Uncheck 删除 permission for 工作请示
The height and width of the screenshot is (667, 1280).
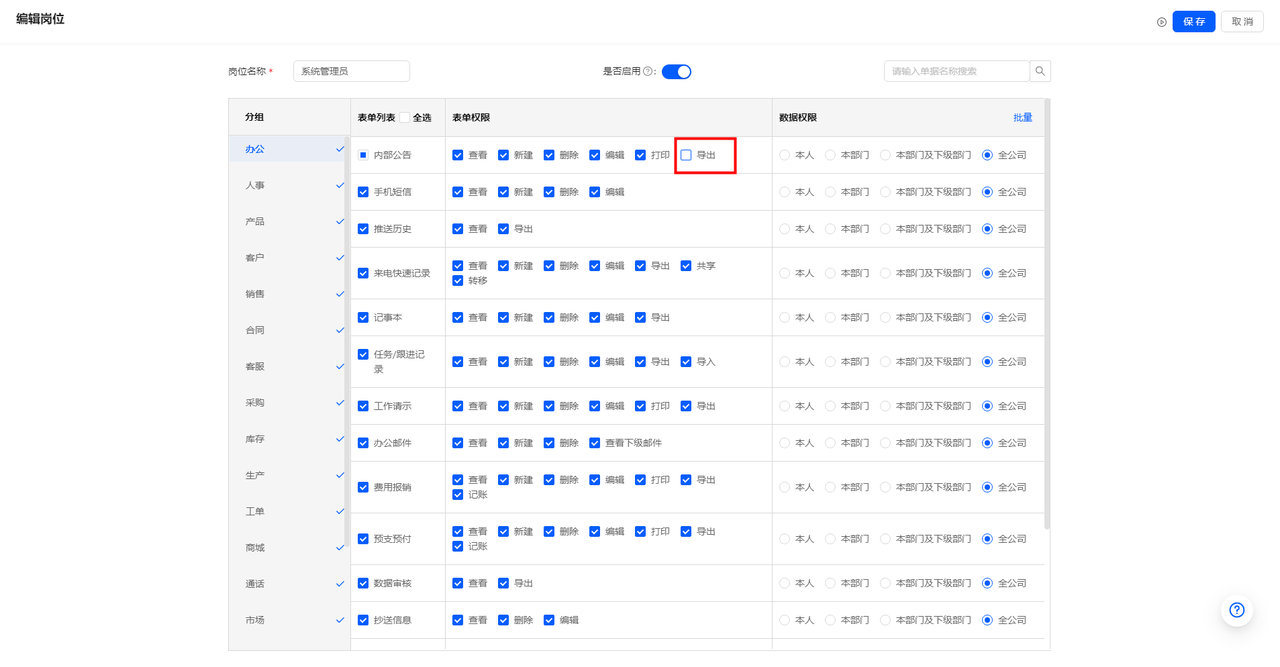coord(549,406)
